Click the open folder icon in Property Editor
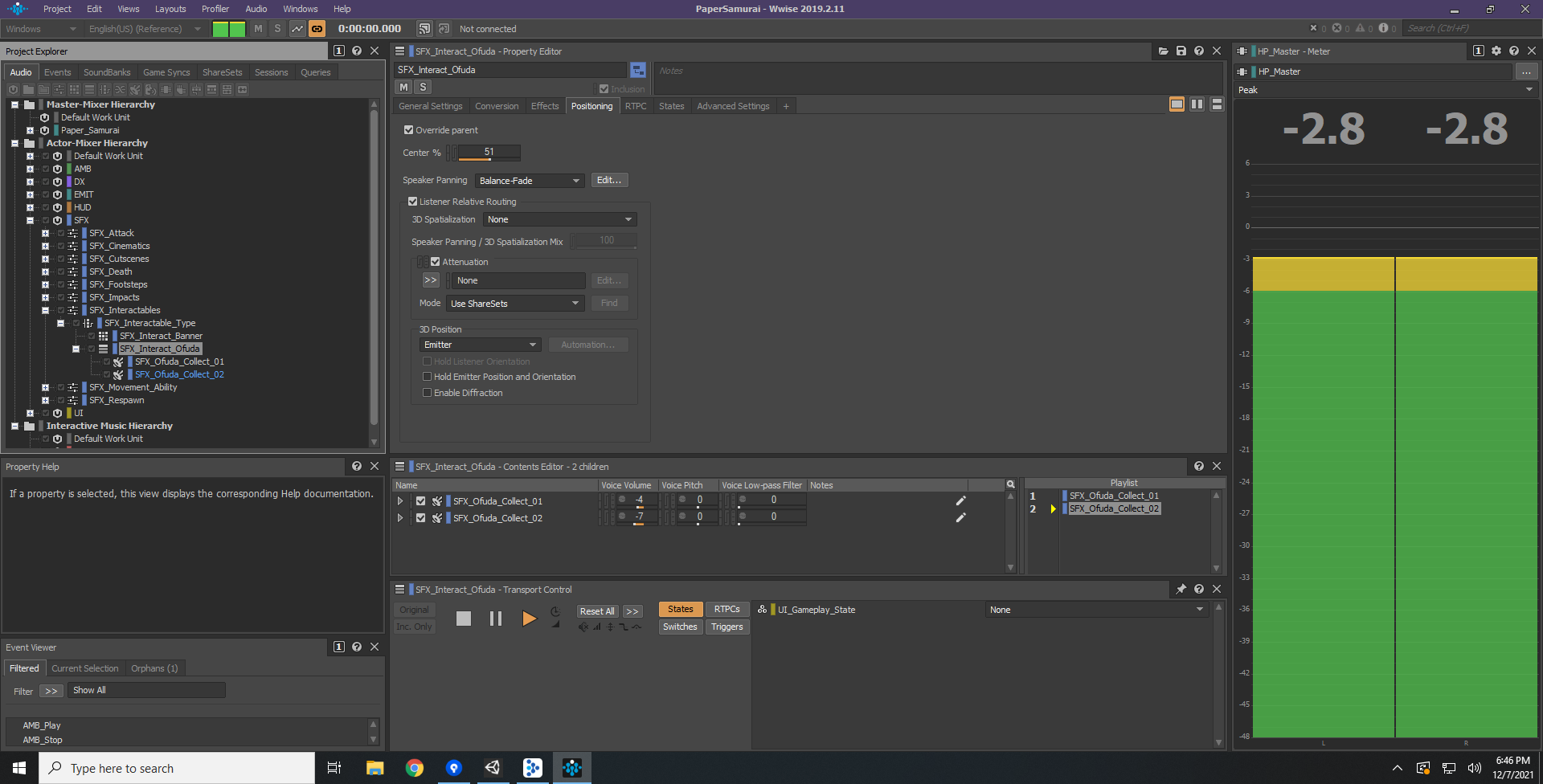 (x=1163, y=51)
